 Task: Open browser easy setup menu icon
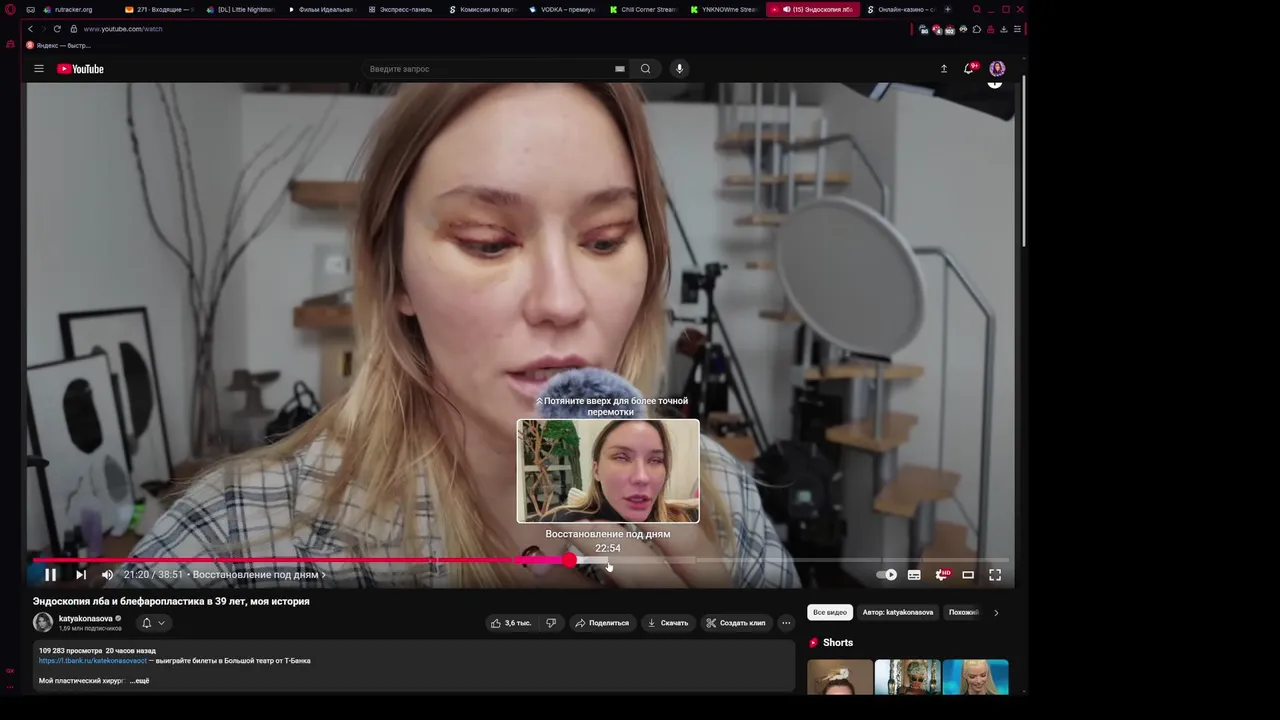(x=1017, y=29)
